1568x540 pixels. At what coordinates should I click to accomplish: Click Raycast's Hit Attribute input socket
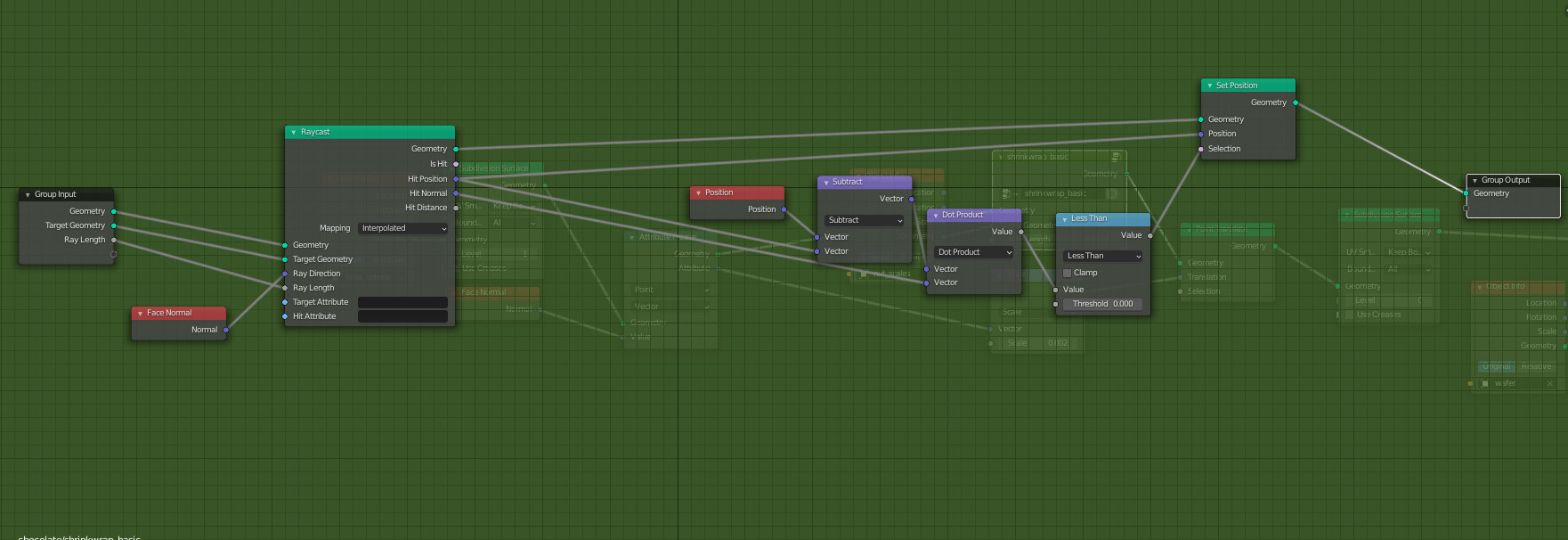pos(285,316)
